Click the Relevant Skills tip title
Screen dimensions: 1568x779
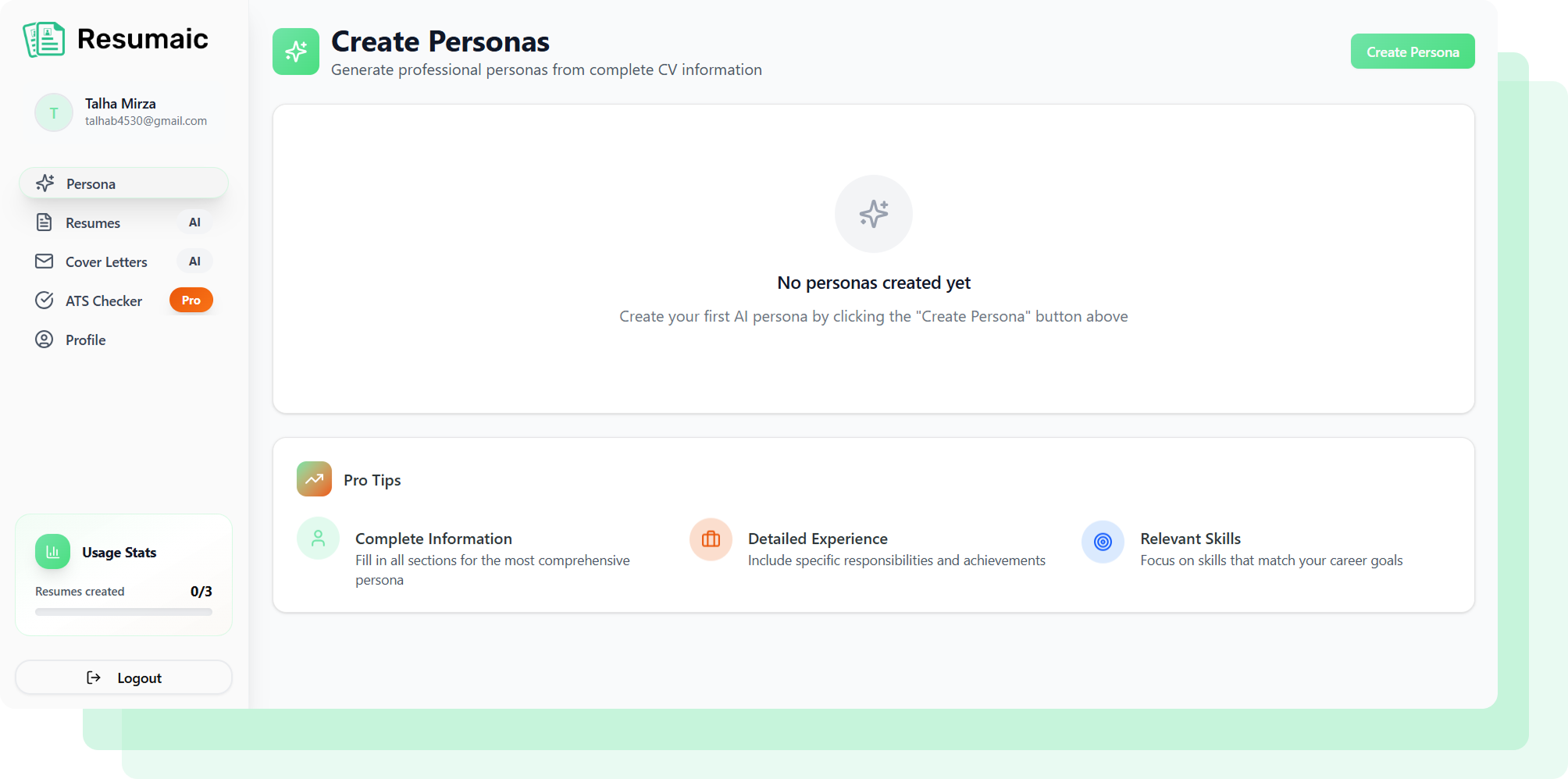pyautogui.click(x=1191, y=539)
